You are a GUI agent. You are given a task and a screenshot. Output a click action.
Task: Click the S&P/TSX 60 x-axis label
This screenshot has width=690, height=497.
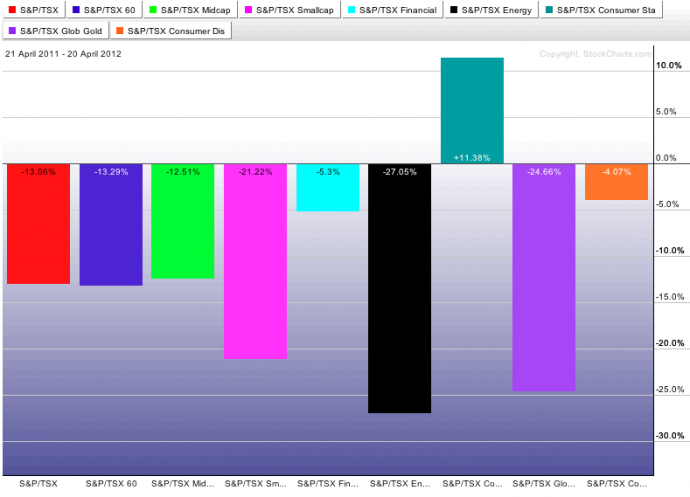110,484
